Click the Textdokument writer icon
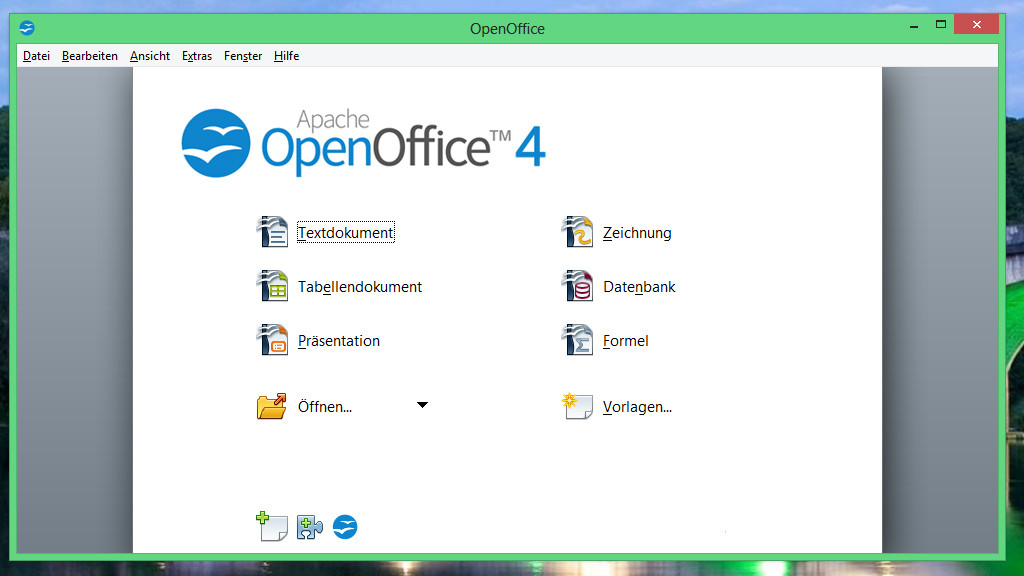The height and width of the screenshot is (576, 1024). click(x=272, y=232)
